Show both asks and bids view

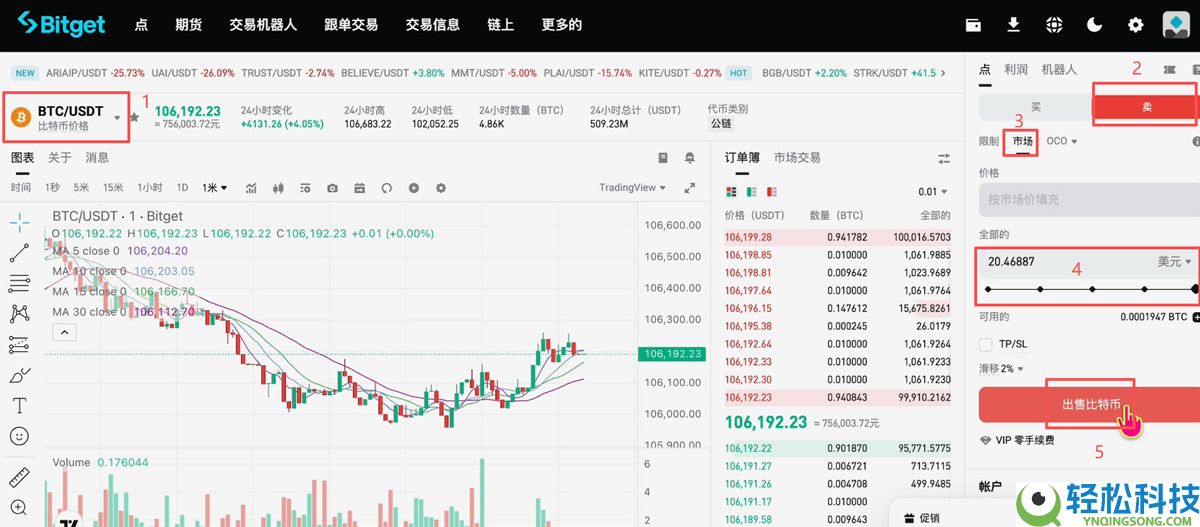[x=731, y=191]
